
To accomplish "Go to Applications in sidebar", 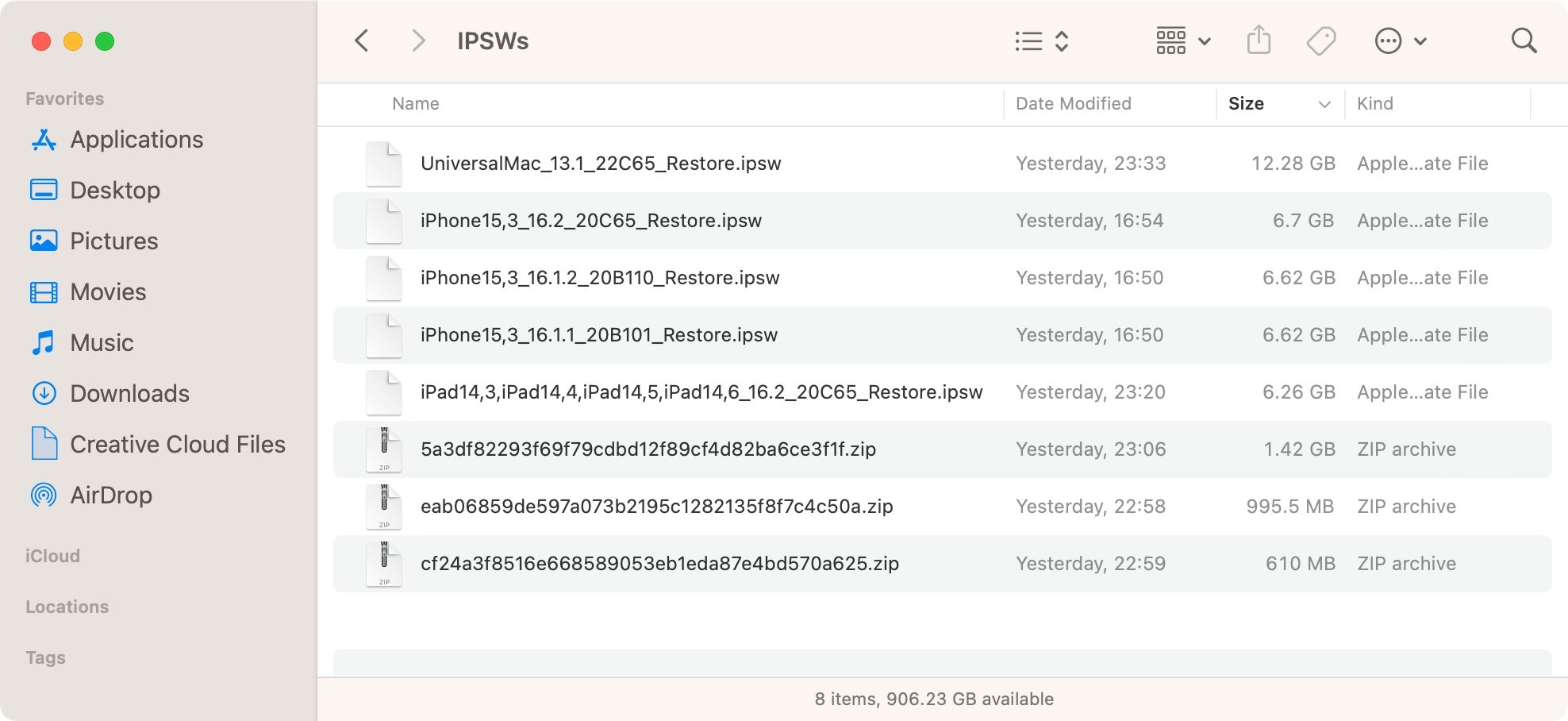I will [x=136, y=140].
